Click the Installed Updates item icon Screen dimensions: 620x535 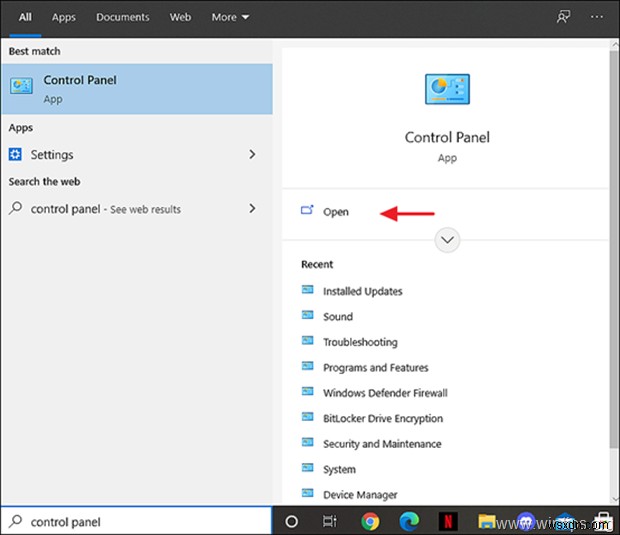point(308,289)
